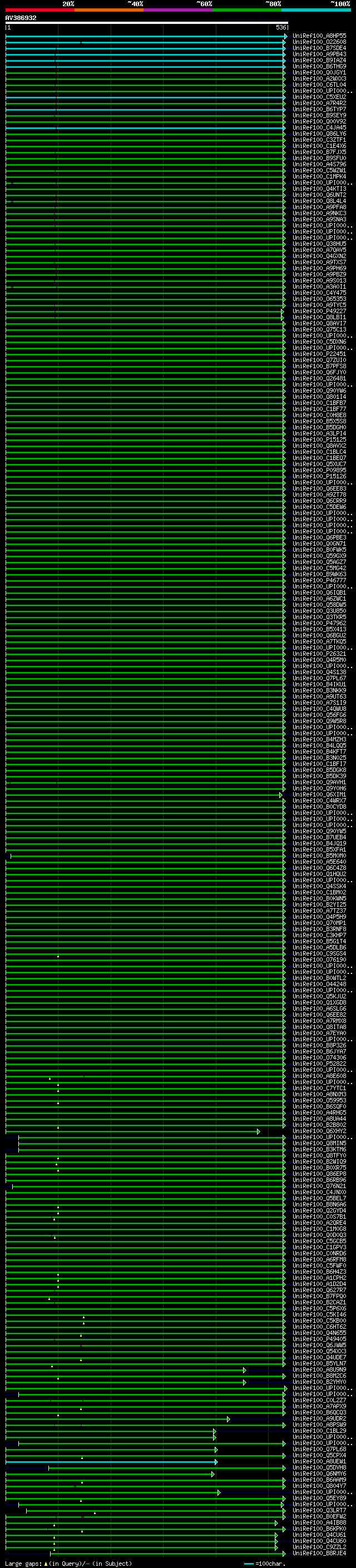Viewport: 356px width, 1568px height.
Task: Open the UniRef100_A9UDR2 hit
Action: [x=319, y=1419]
